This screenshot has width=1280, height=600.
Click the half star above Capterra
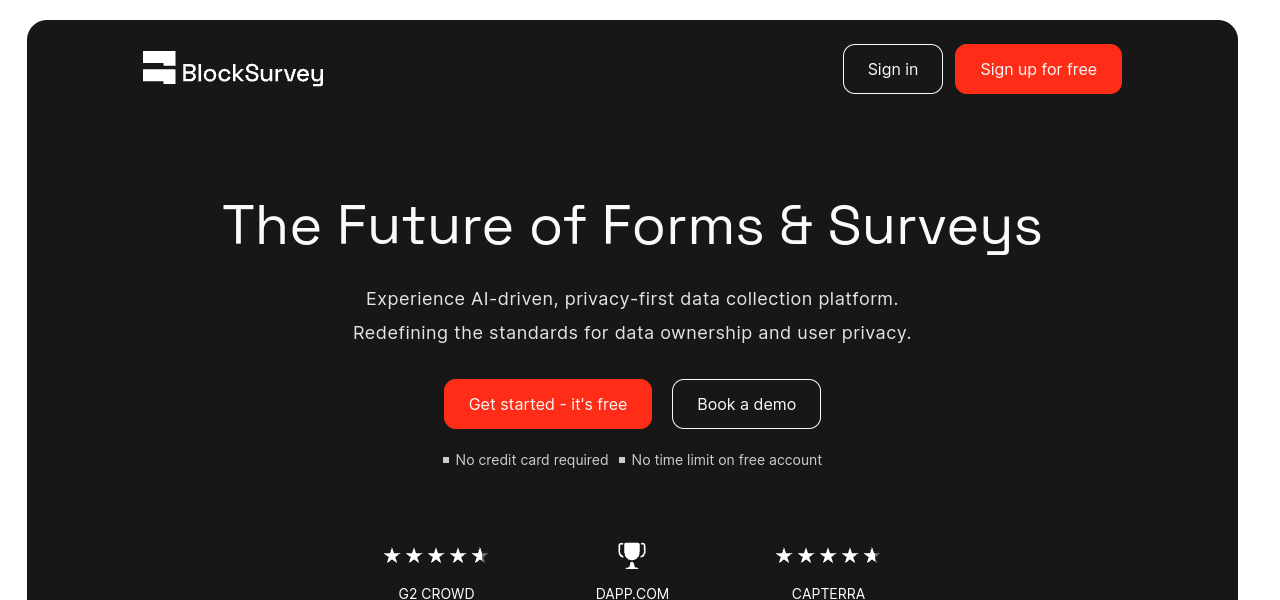tap(872, 556)
